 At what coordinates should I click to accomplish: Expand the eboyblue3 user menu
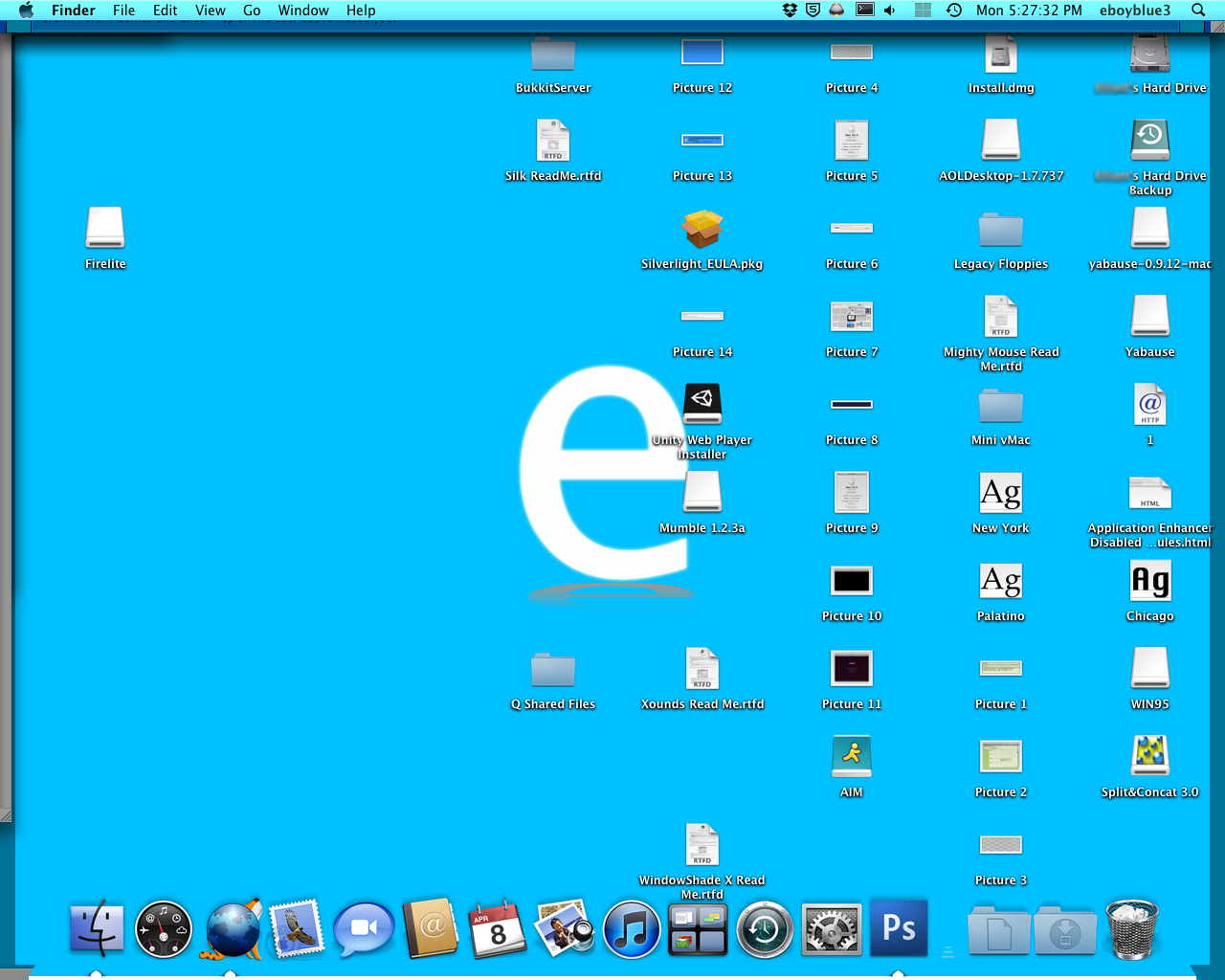(1134, 11)
